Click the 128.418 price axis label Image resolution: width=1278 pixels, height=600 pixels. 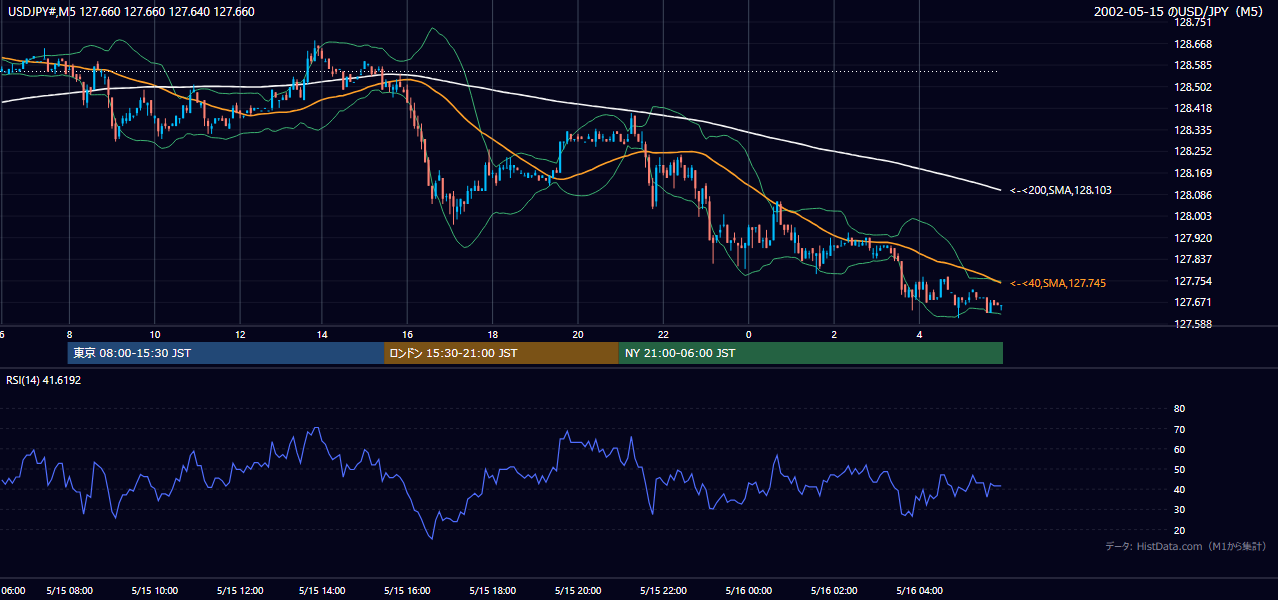click(1193, 108)
